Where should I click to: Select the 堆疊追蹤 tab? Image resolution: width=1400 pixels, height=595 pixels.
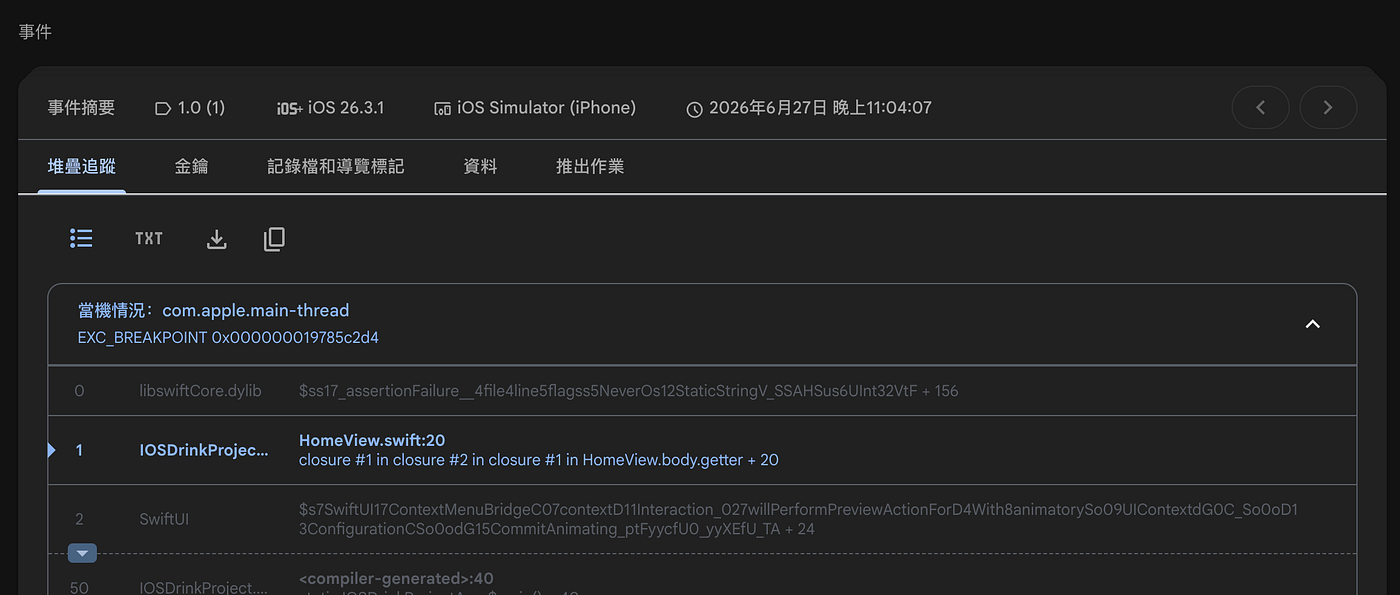tap(82, 166)
